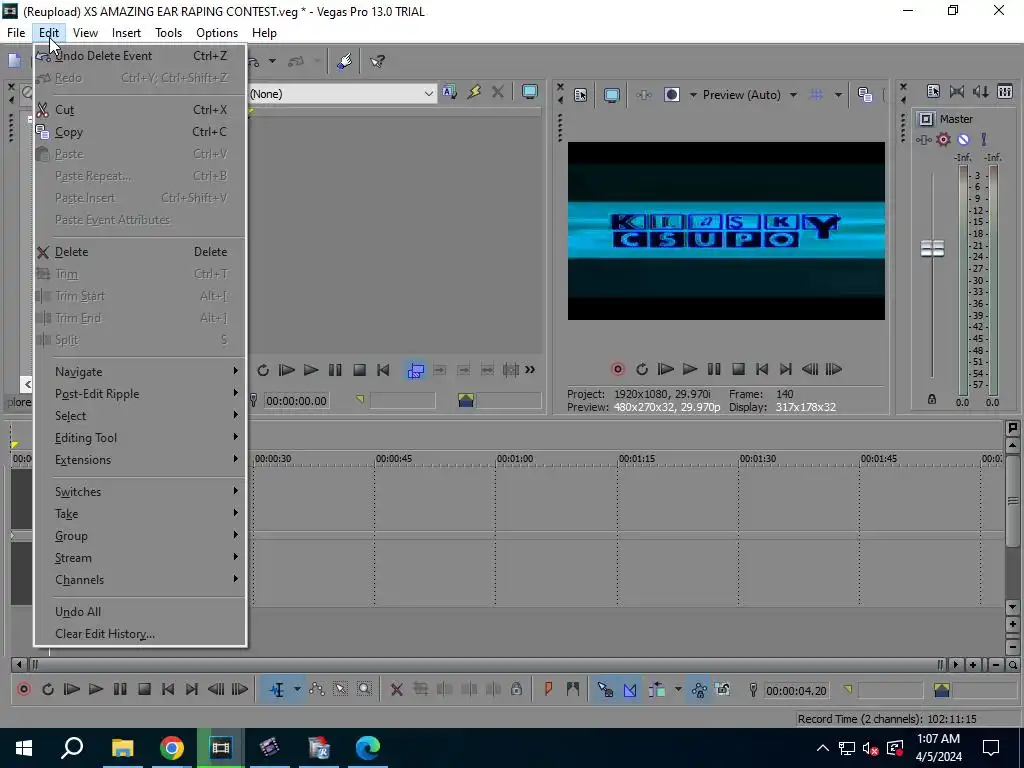Click Undo All in Edit menu
1024x768 pixels.
point(140,612)
